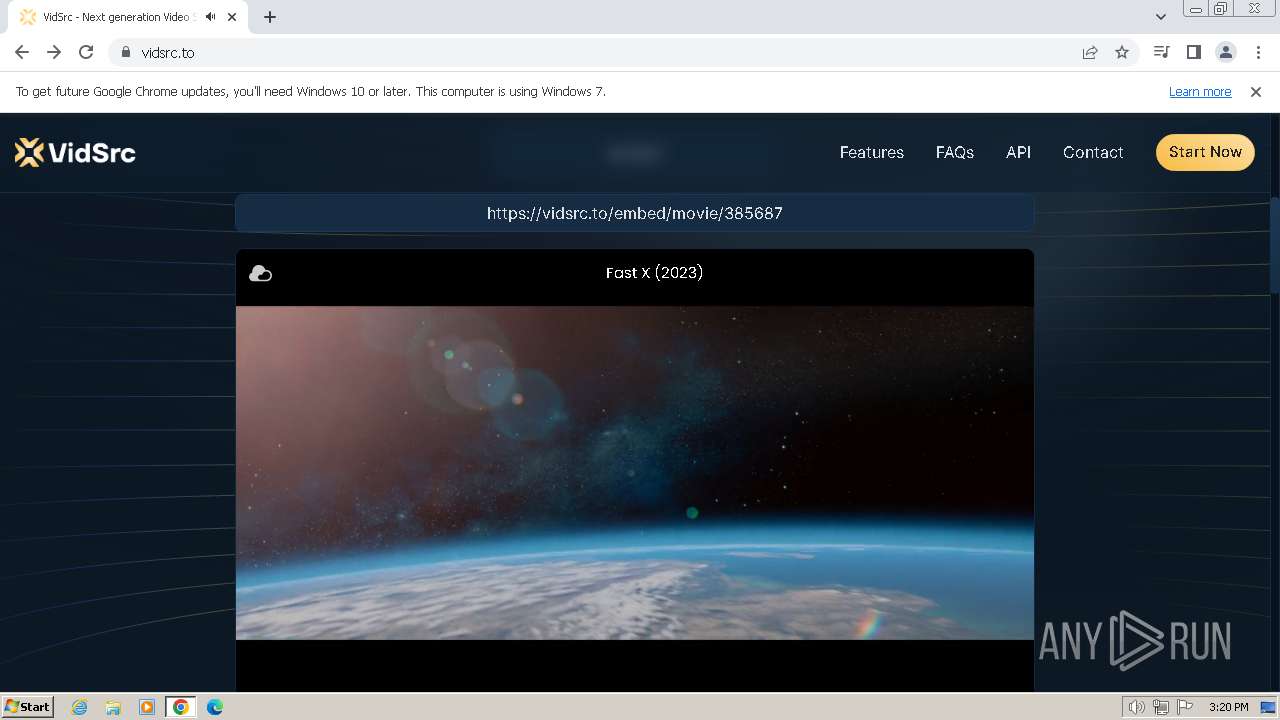Open media controls icon in toolbar
This screenshot has width=1280, height=720.
[1161, 52]
